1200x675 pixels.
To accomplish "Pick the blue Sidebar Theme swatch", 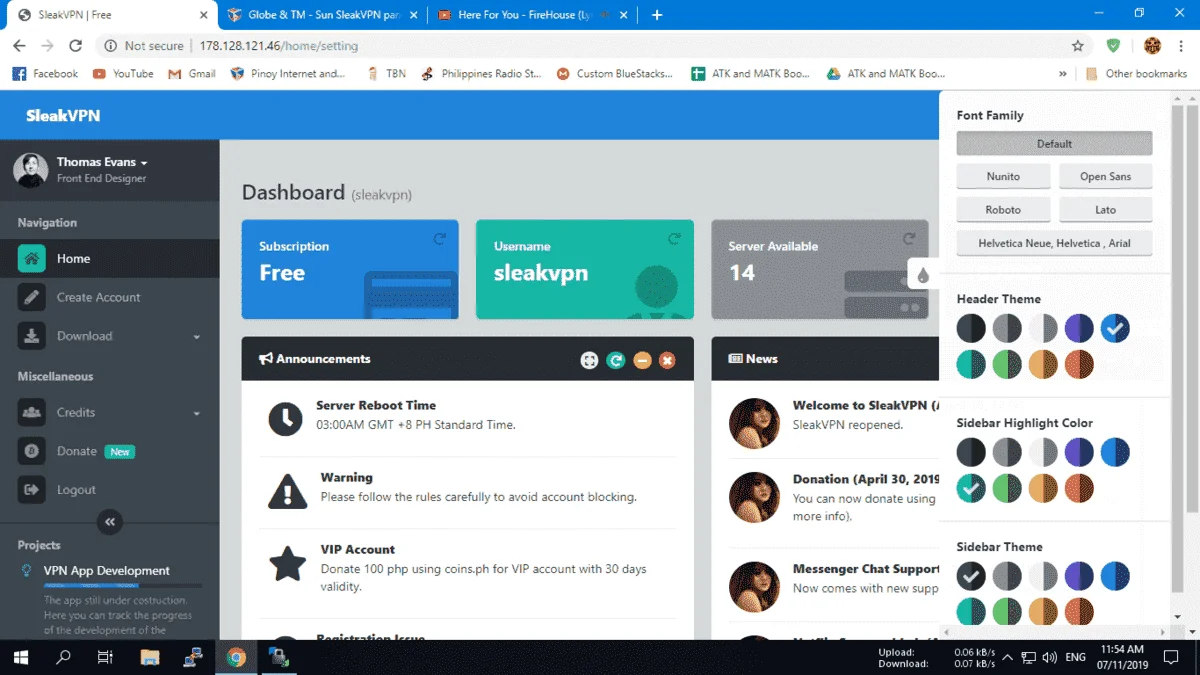I will [x=1115, y=576].
